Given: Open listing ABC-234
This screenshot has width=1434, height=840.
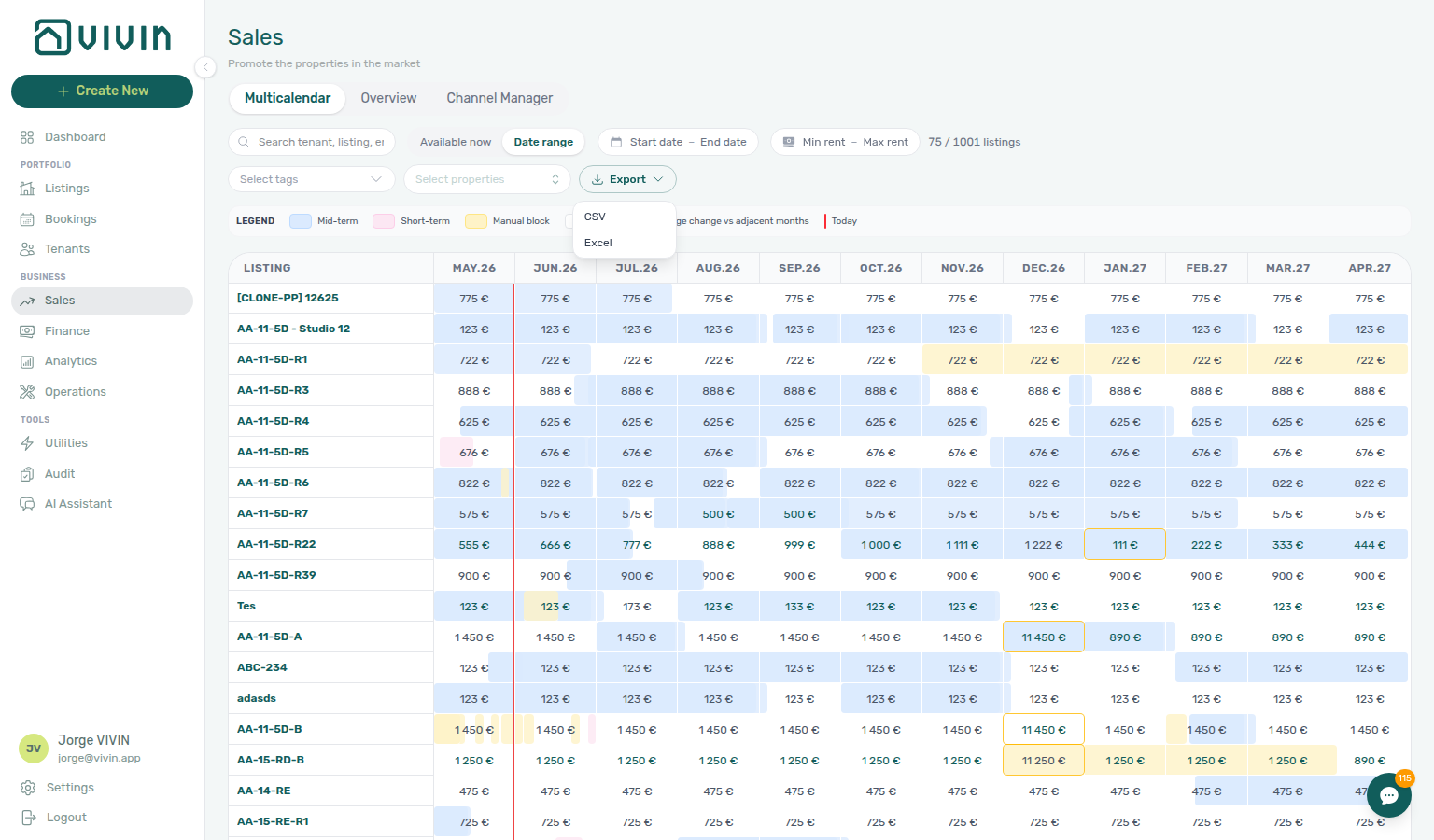Looking at the screenshot, I should (262, 667).
